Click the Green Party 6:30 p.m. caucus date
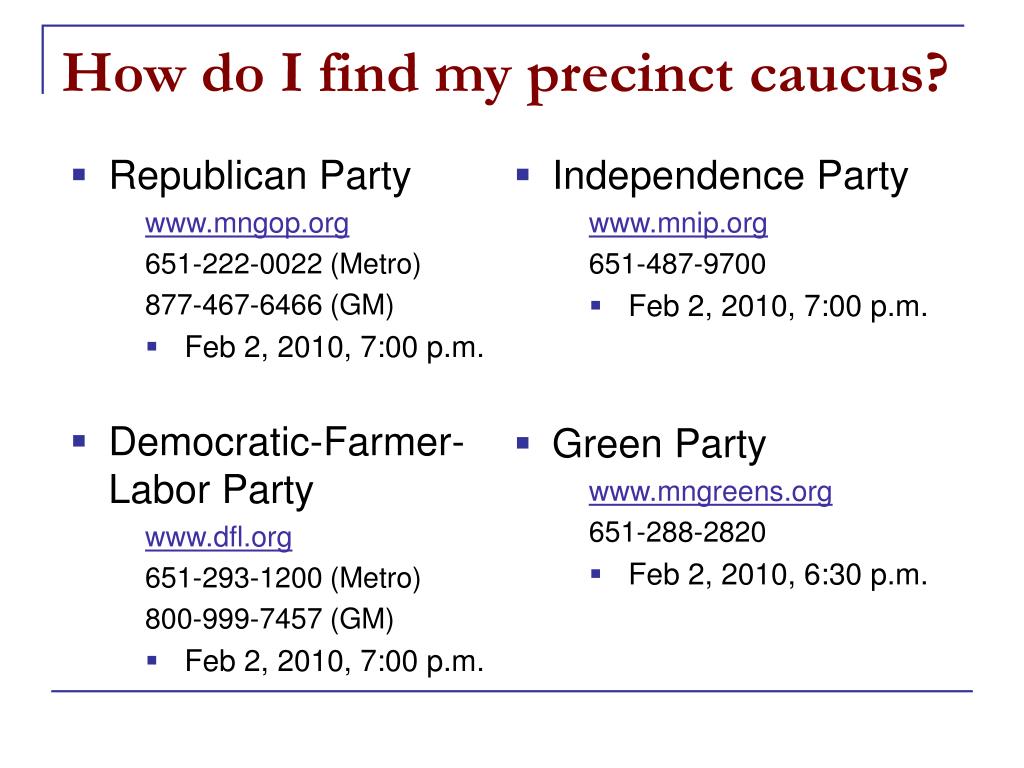 (x=778, y=575)
